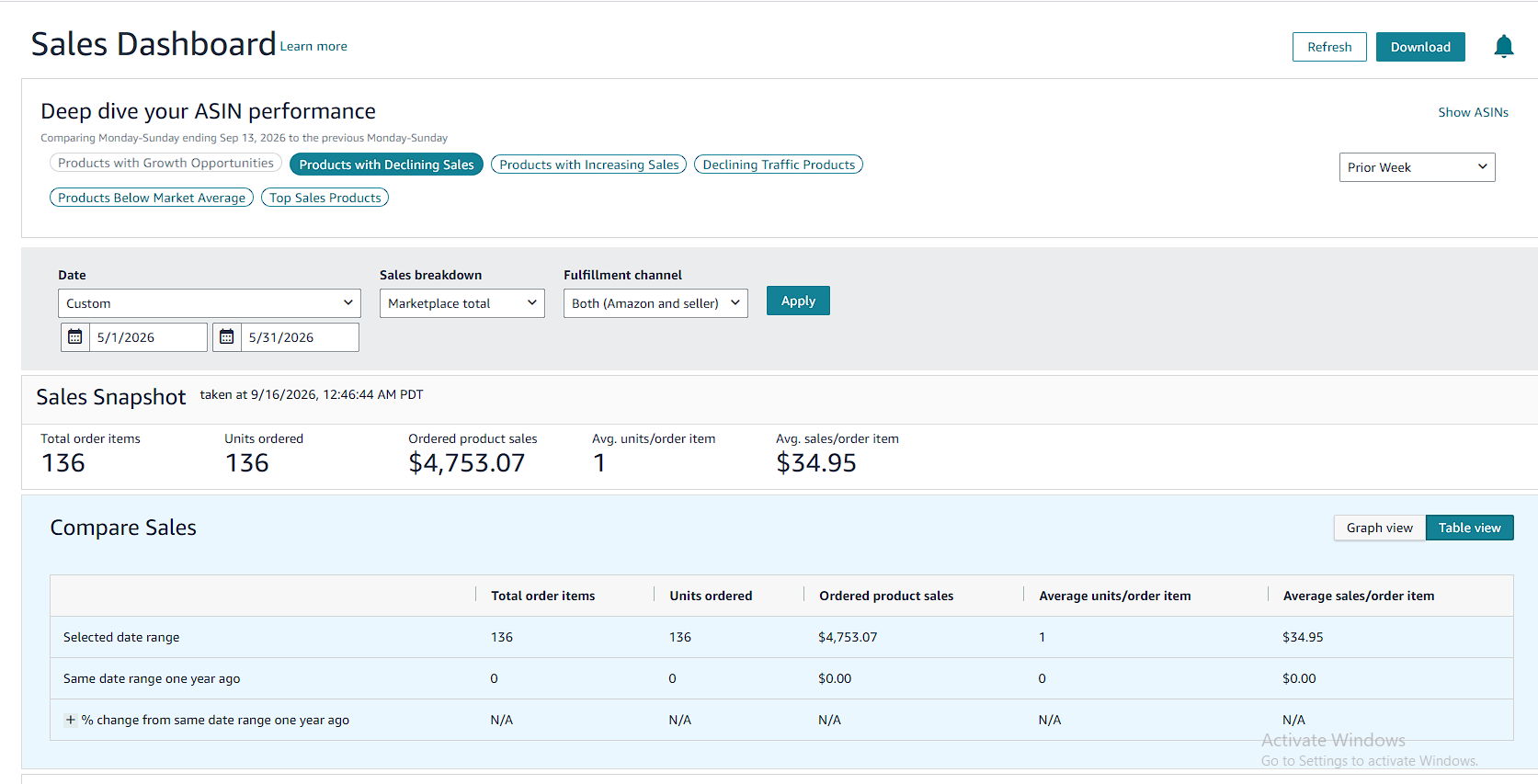The height and width of the screenshot is (784, 1538).
Task: Click $4,753.07 in the Selected date range row
Action: pos(848,637)
